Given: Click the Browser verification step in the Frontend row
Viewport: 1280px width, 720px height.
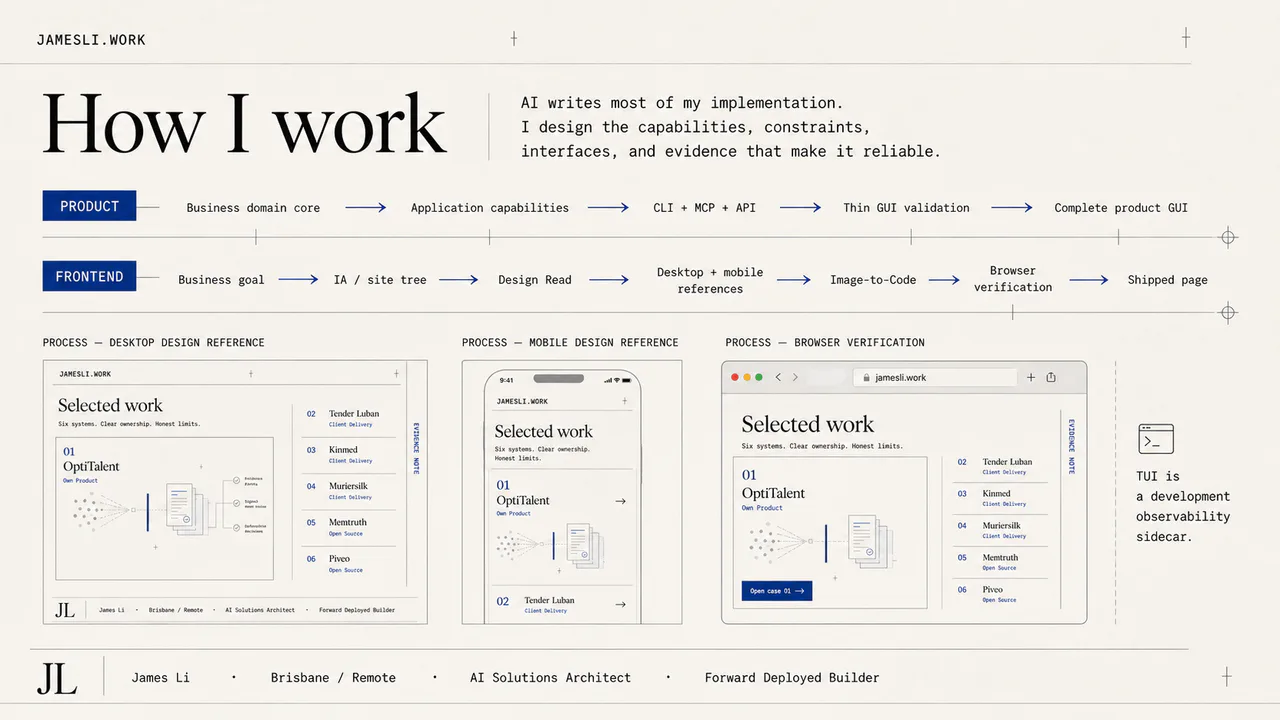Looking at the screenshot, I should (x=1013, y=279).
